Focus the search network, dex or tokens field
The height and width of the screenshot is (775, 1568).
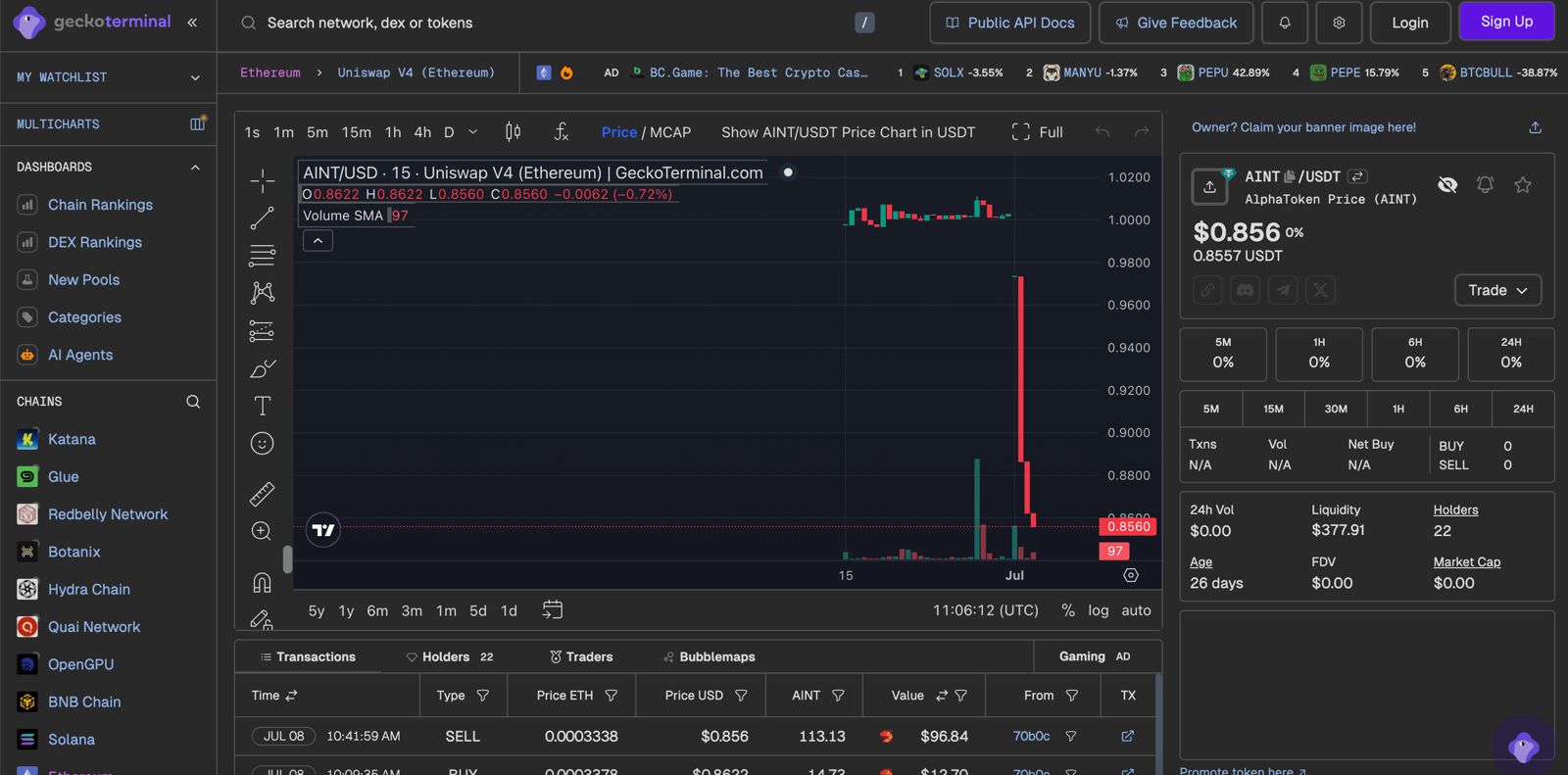tap(559, 23)
